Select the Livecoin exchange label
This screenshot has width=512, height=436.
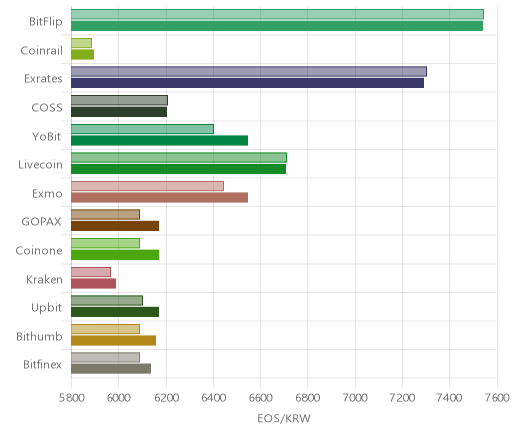[x=40, y=165]
